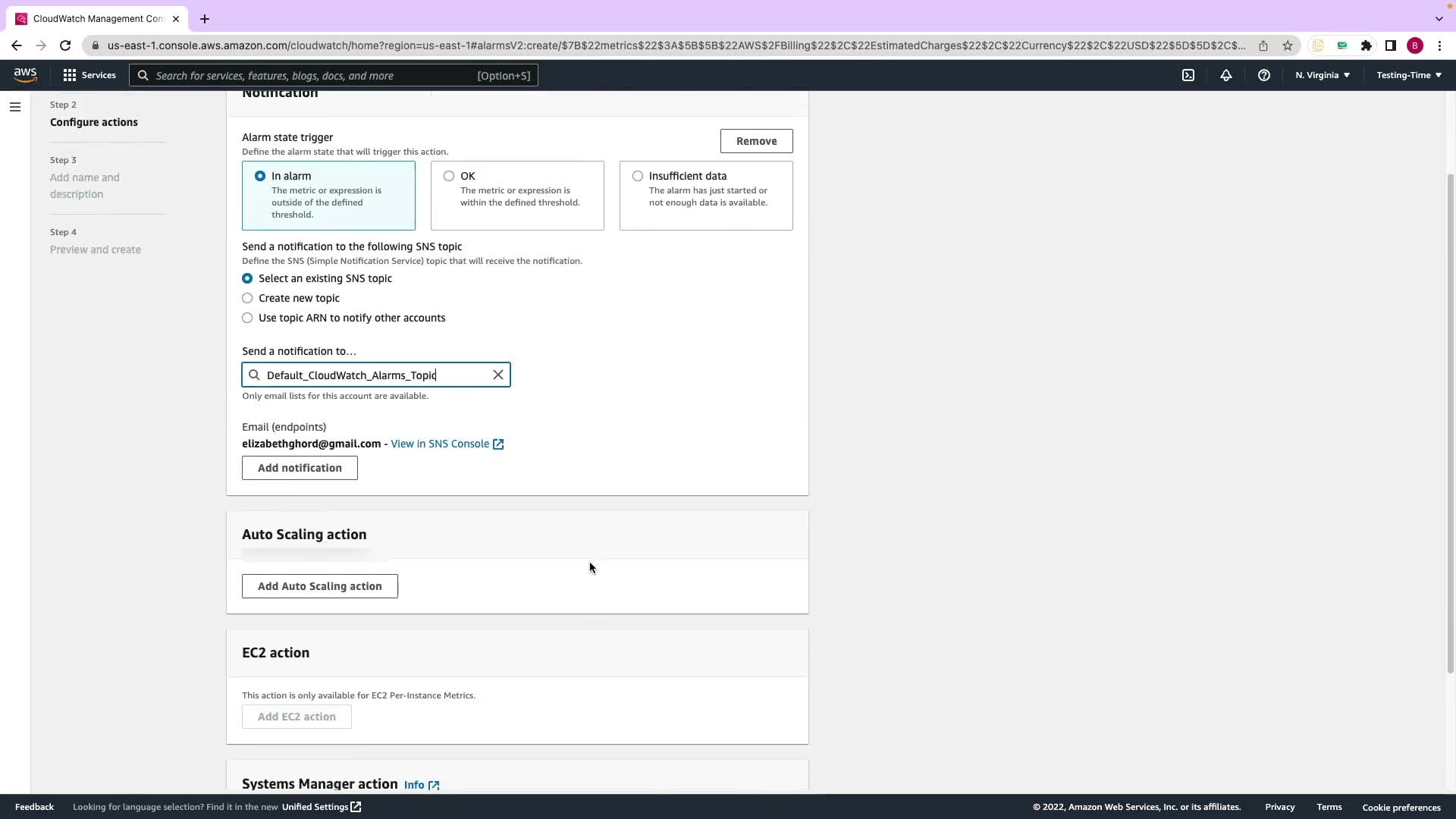
Task: Open Chrome extensions puzzle icon
Action: tap(1367, 45)
